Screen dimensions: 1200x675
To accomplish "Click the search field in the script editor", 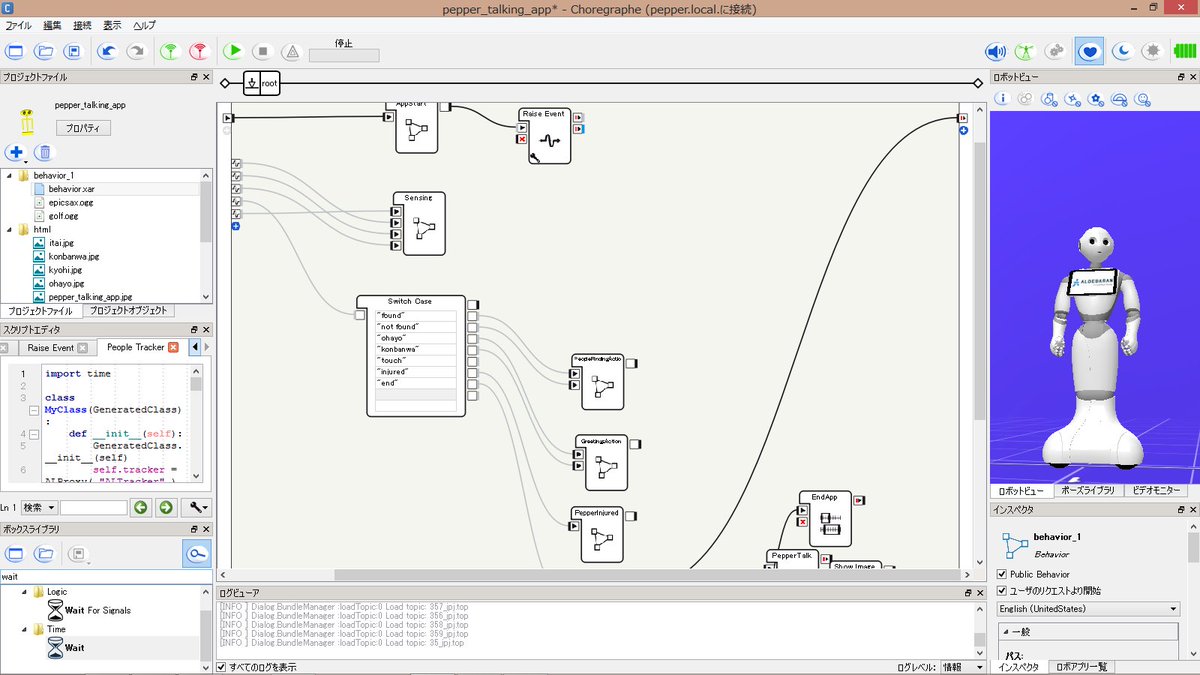I will pyautogui.click(x=93, y=508).
